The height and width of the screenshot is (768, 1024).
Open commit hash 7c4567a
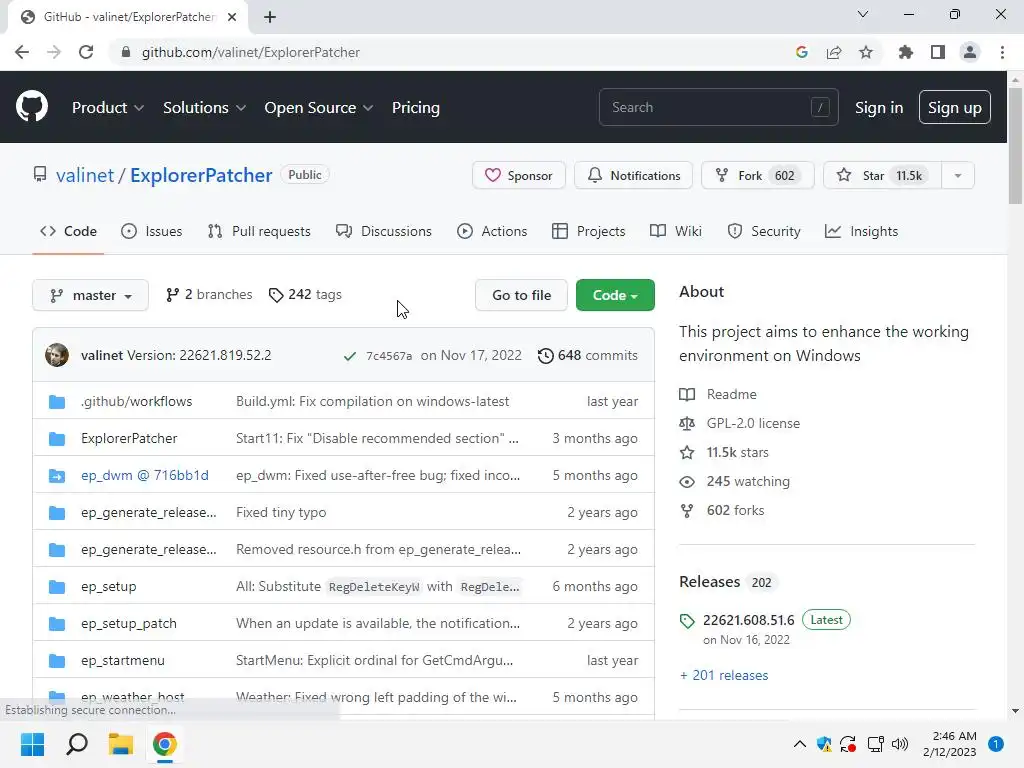click(x=389, y=356)
